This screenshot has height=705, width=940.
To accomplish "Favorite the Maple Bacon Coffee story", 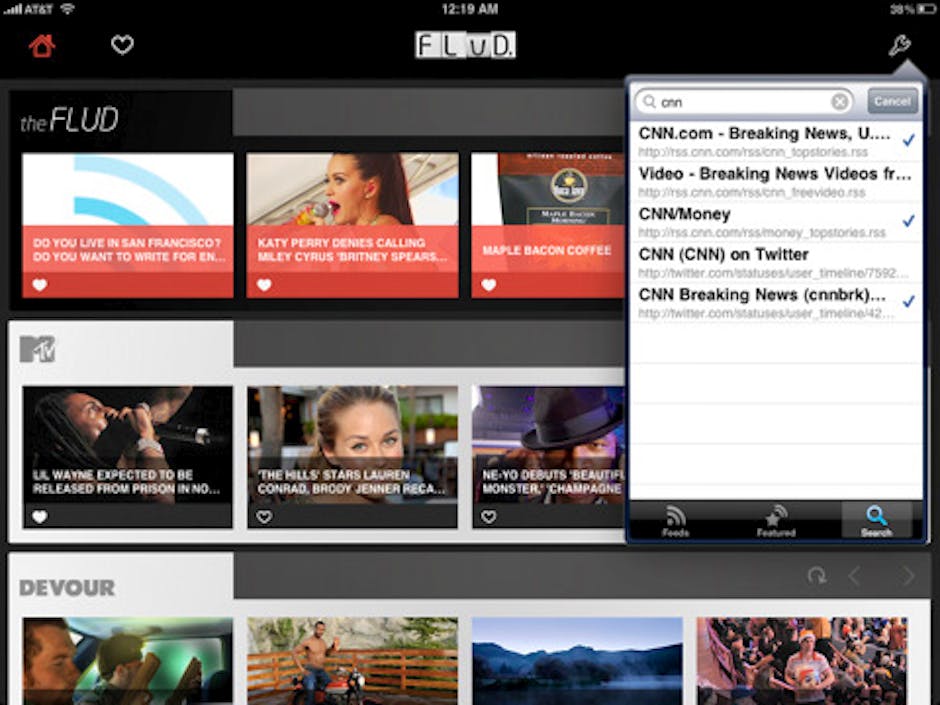I will point(488,285).
